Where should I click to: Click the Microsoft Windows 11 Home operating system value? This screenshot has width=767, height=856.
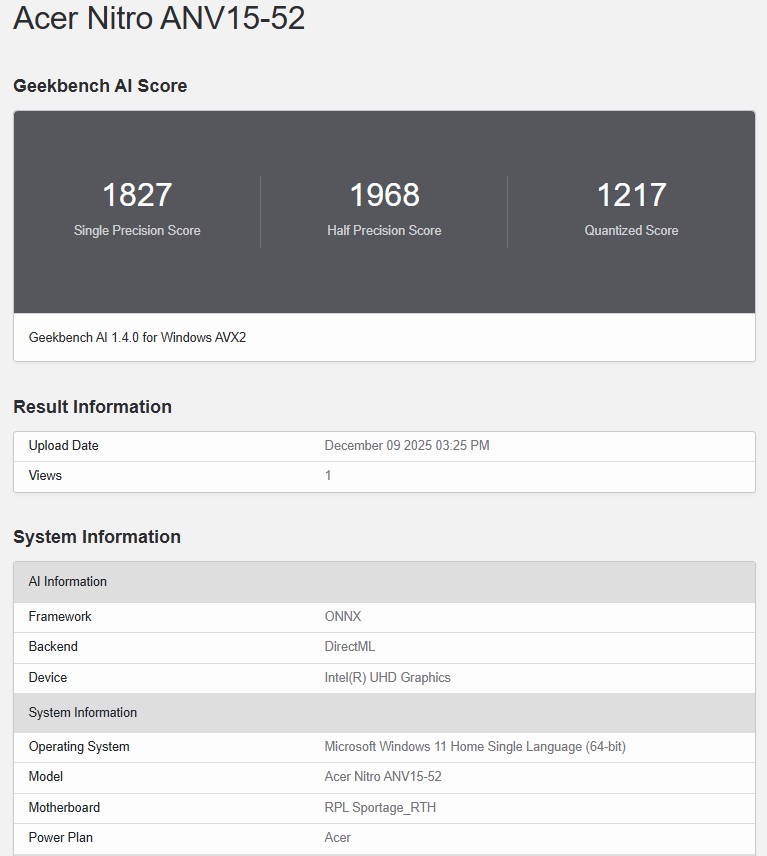[x=475, y=747]
